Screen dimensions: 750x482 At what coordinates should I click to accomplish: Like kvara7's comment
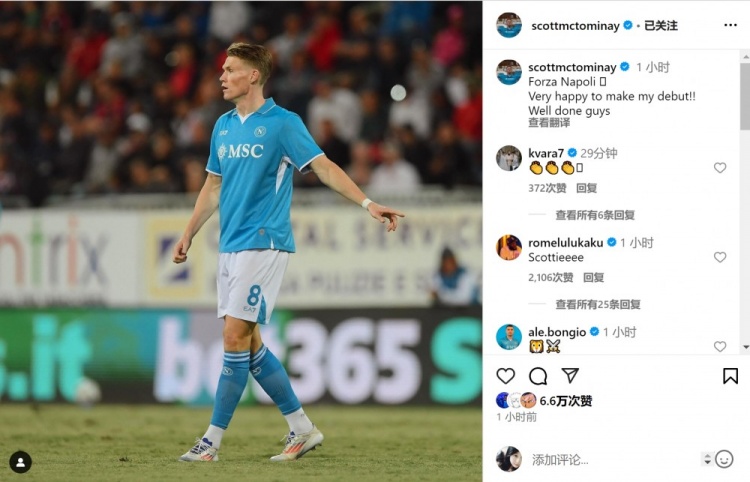pyautogui.click(x=720, y=168)
